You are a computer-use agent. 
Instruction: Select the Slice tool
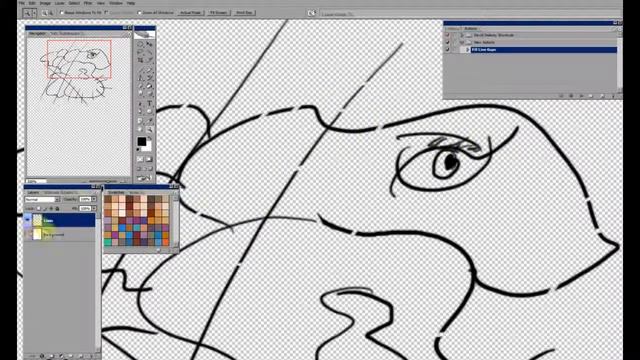pyautogui.click(x=149, y=60)
